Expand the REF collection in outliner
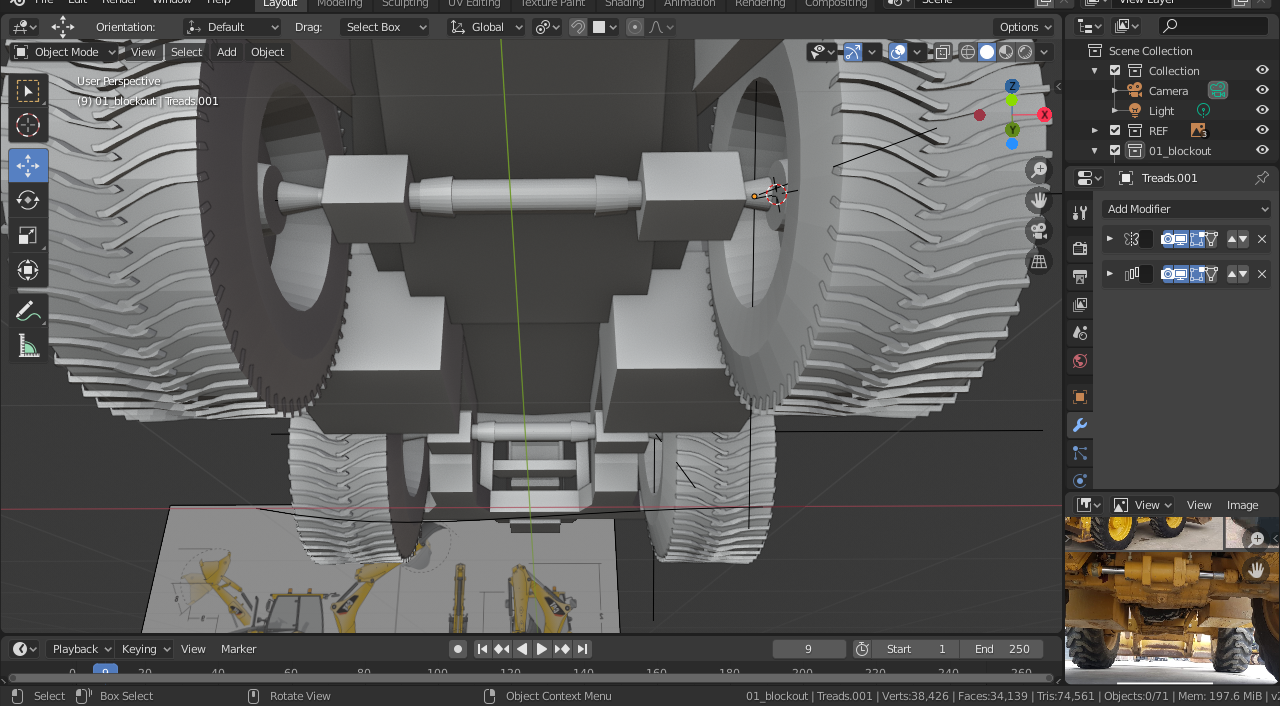 coord(1095,131)
